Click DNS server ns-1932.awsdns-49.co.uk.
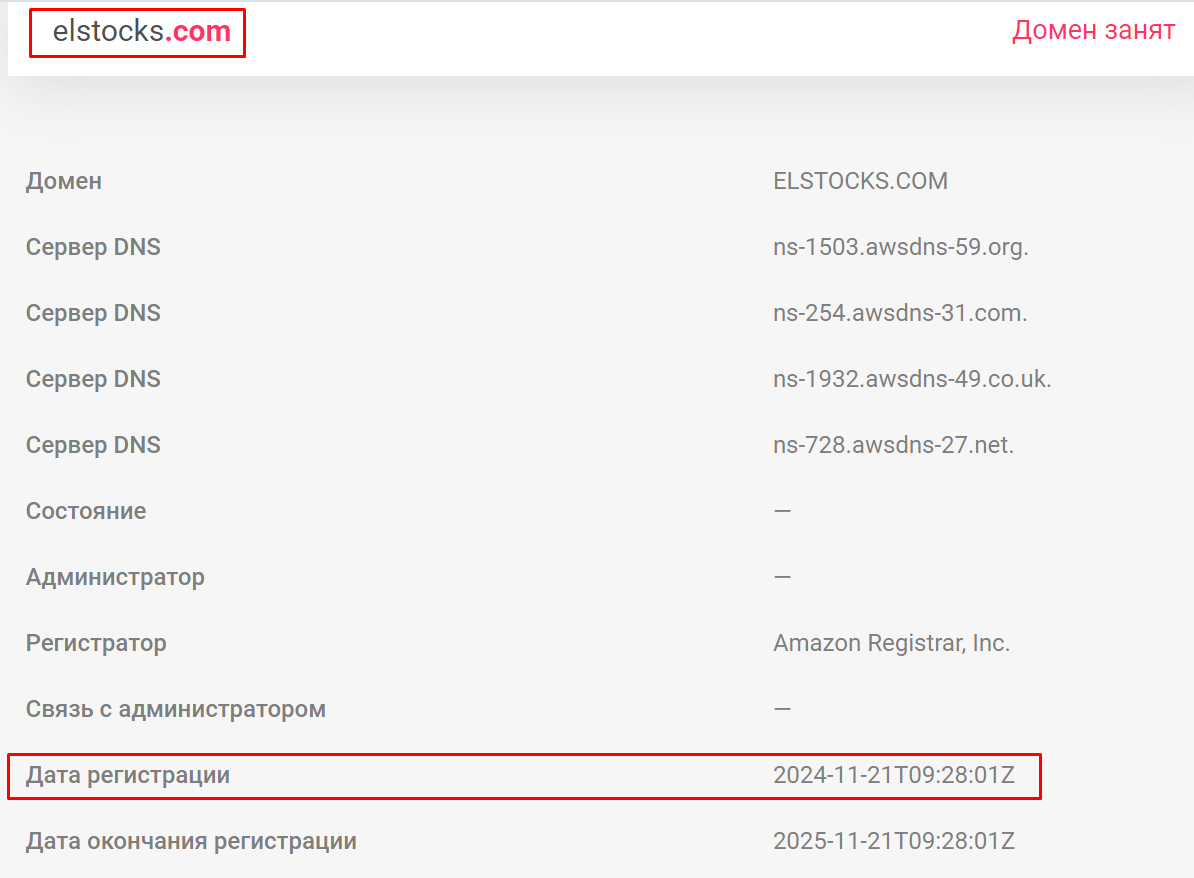This screenshot has height=878, width=1194. (x=912, y=379)
